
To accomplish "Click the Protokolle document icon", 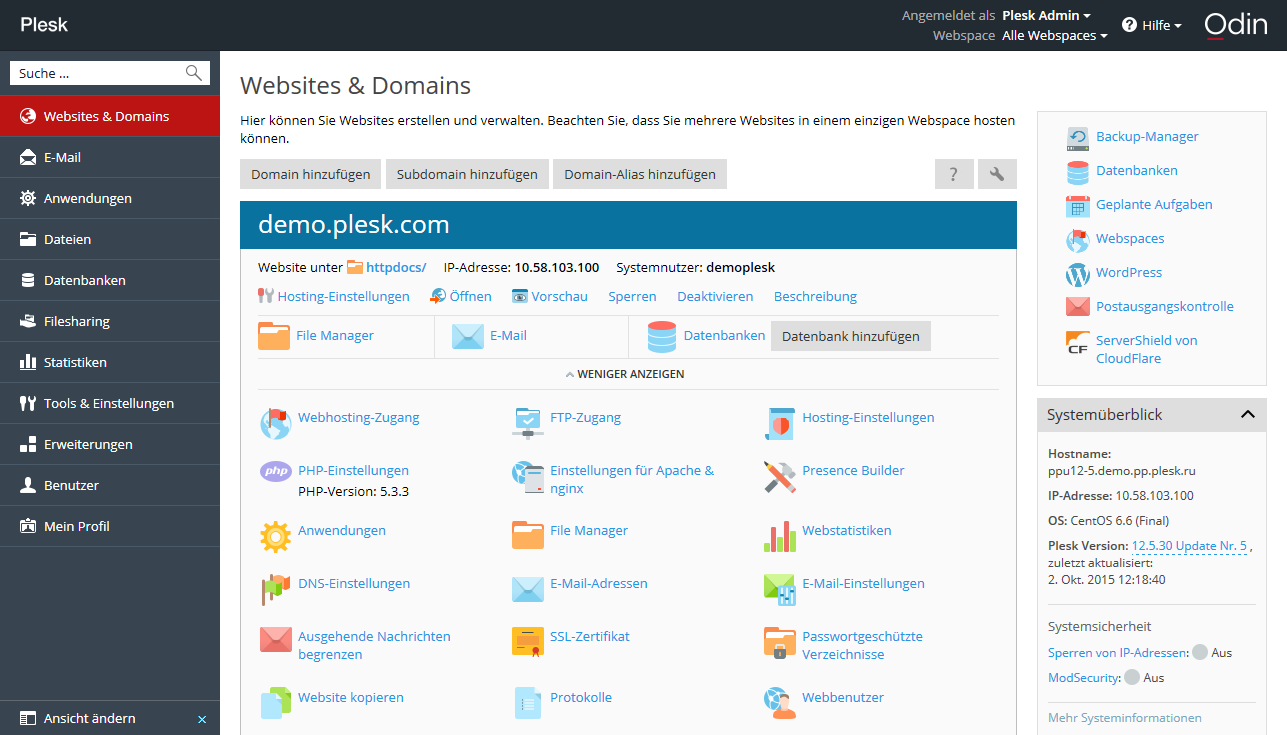I will point(527,703).
